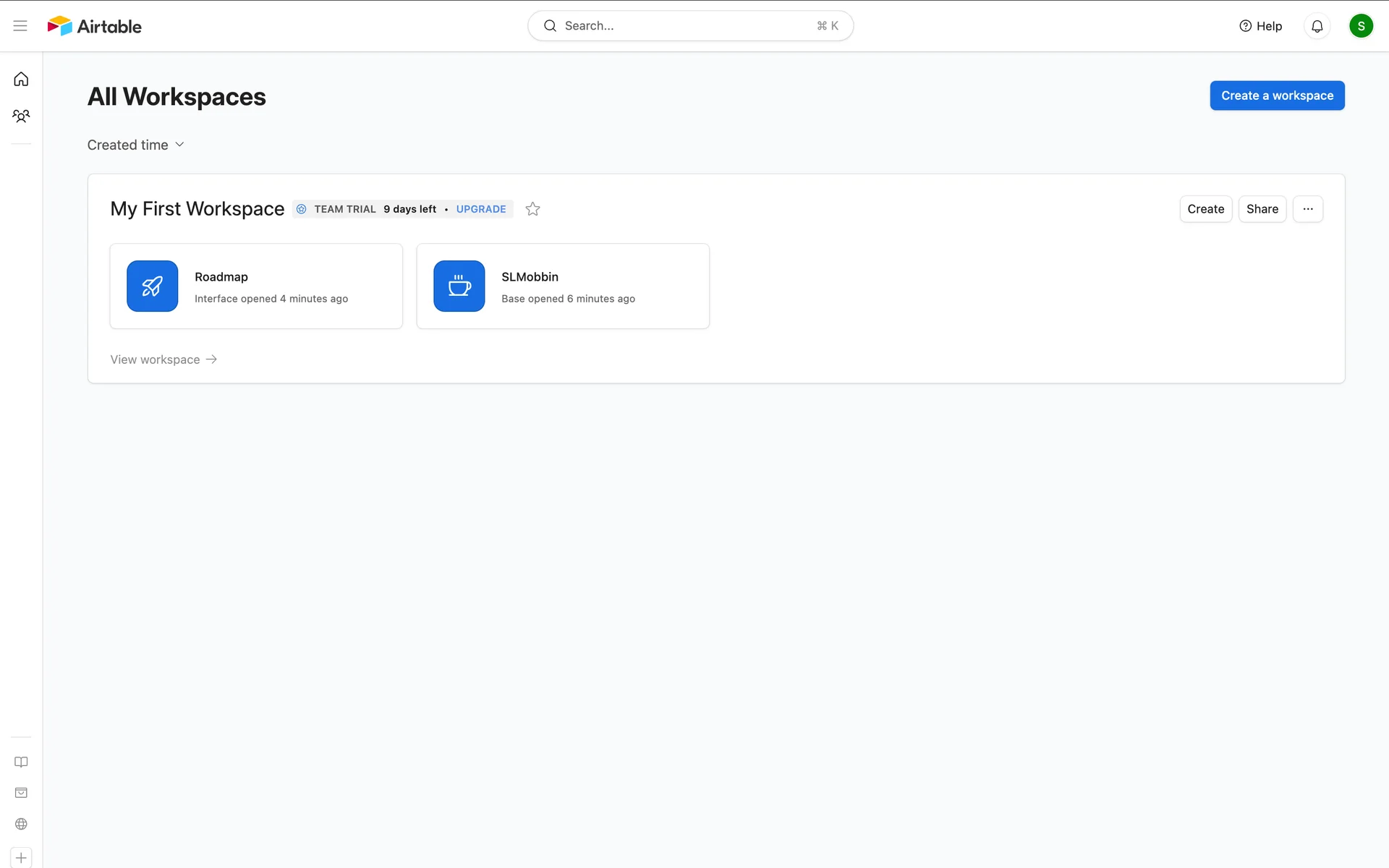Click the Airtable logo
This screenshot has width=1389, height=868.
95,26
